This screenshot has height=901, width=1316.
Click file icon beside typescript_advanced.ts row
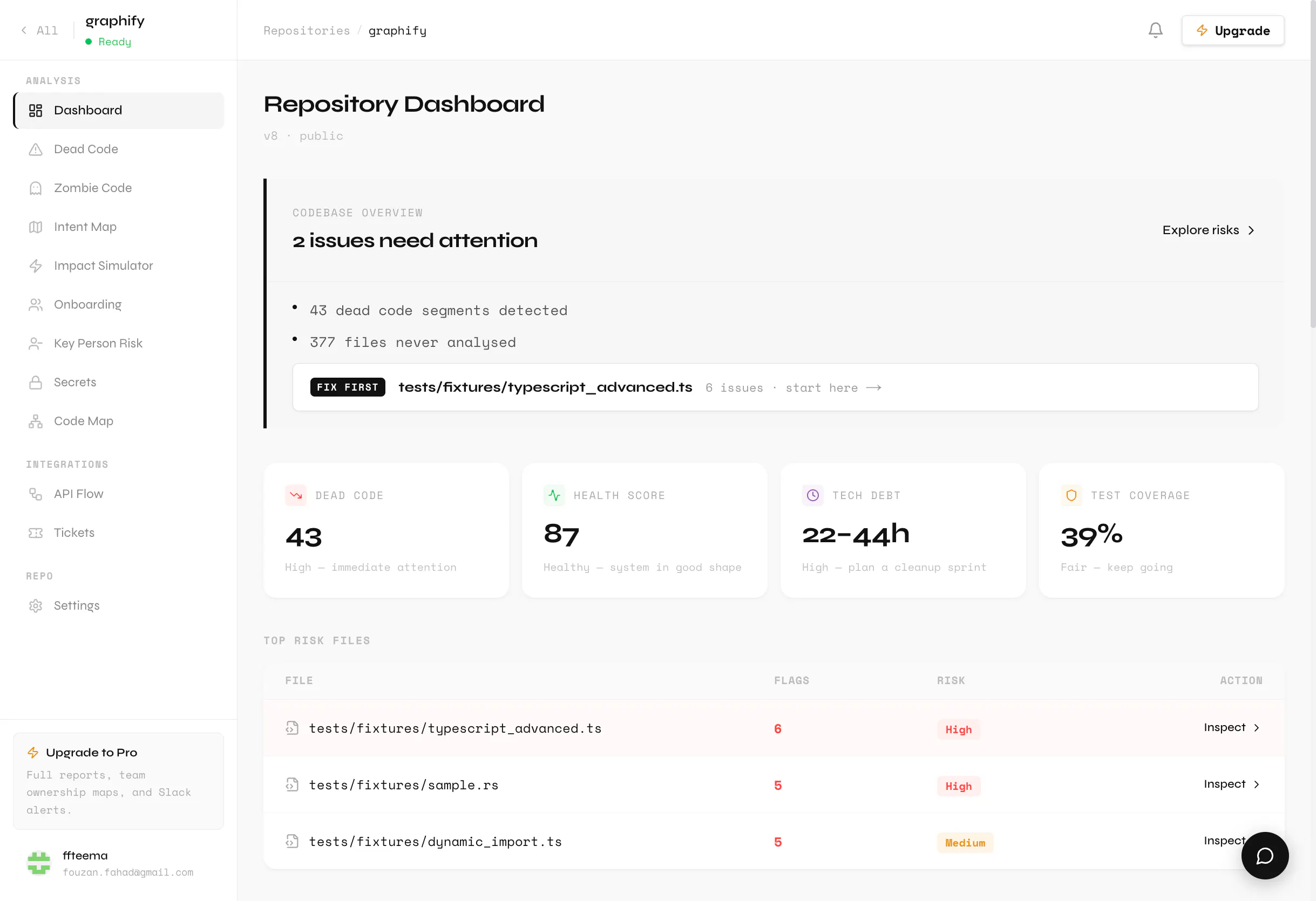click(291, 728)
